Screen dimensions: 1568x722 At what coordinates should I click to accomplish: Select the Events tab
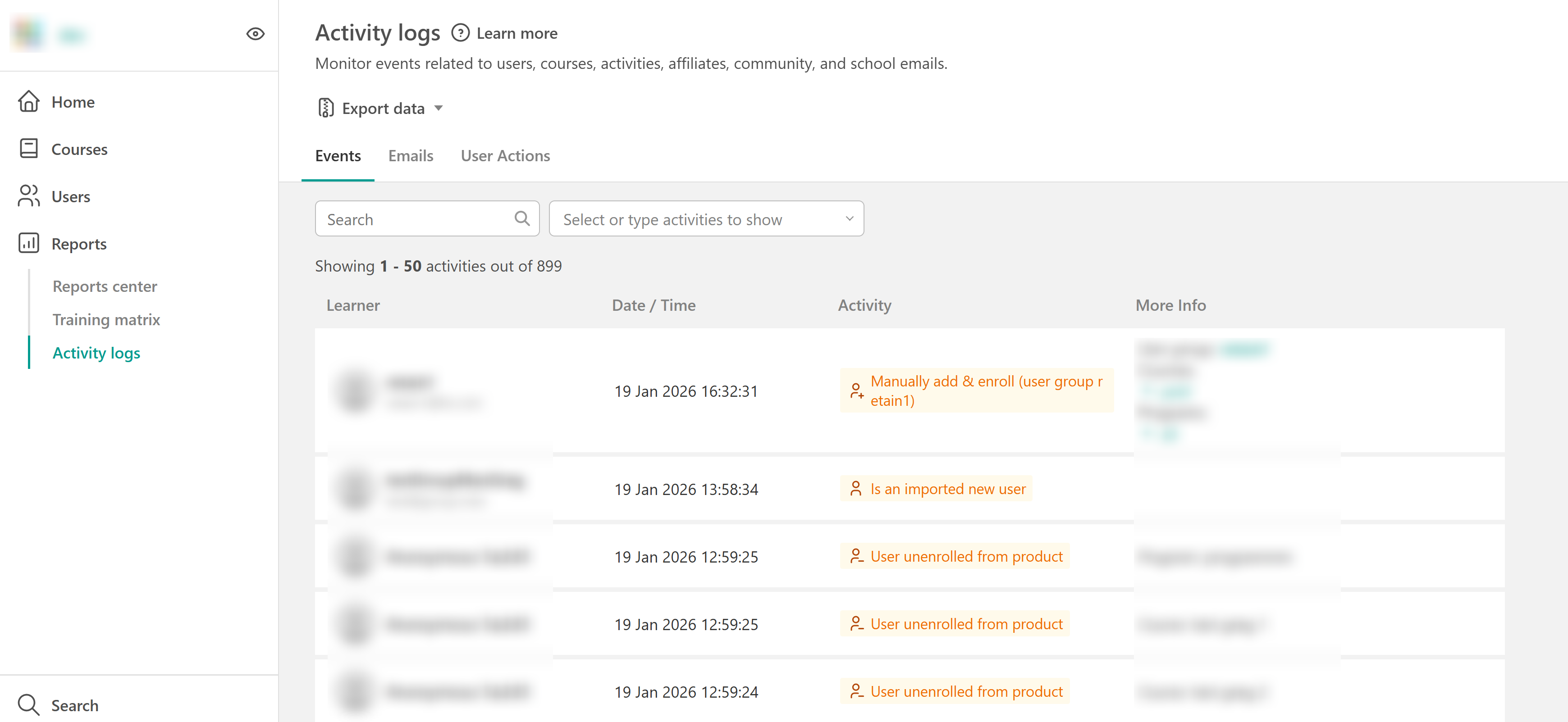pos(338,156)
